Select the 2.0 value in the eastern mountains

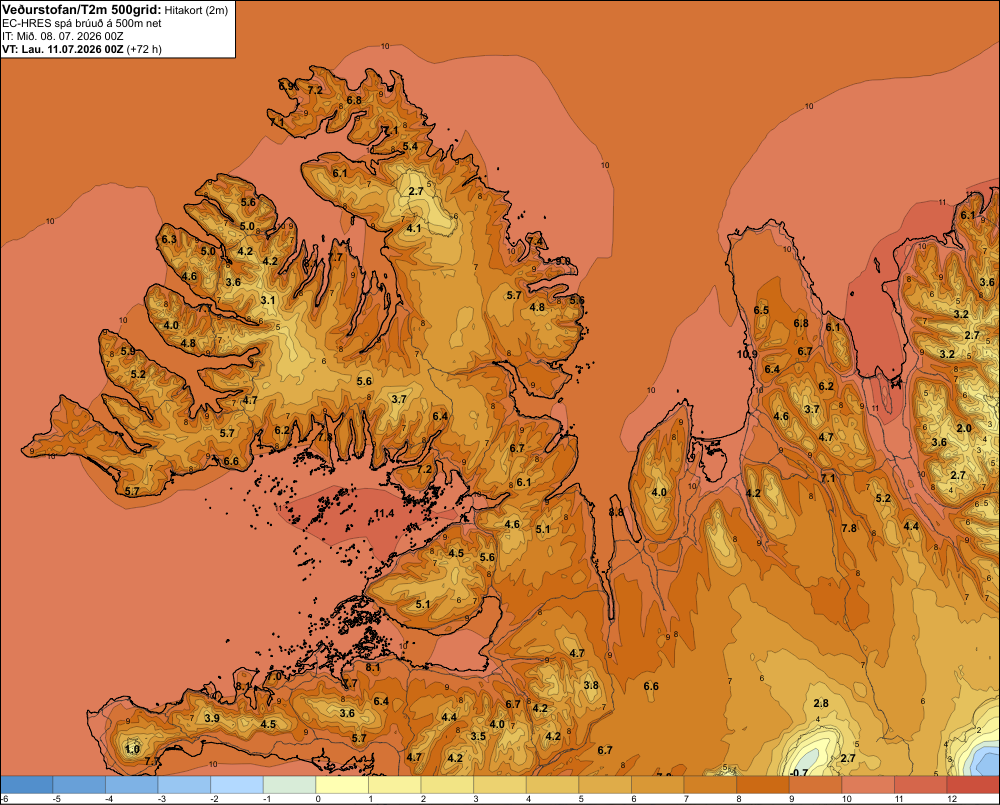(x=964, y=429)
